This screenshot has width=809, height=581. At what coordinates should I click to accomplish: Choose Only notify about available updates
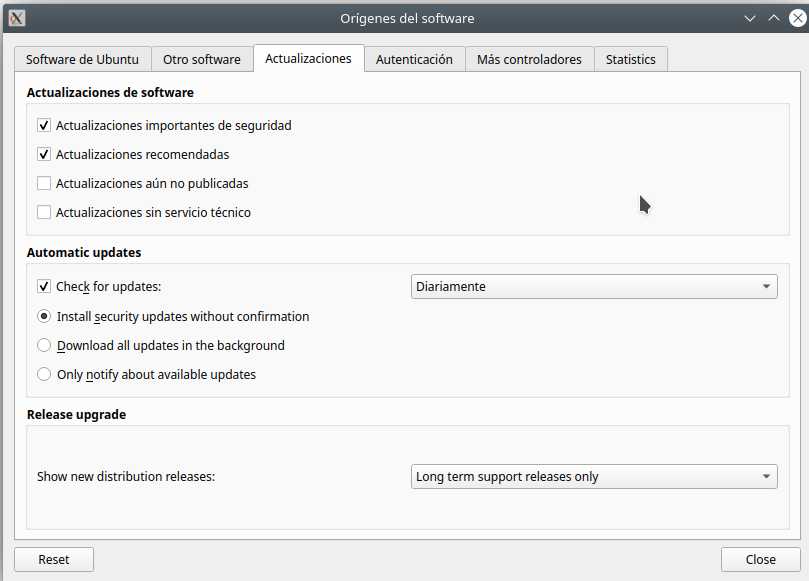[x=44, y=375]
